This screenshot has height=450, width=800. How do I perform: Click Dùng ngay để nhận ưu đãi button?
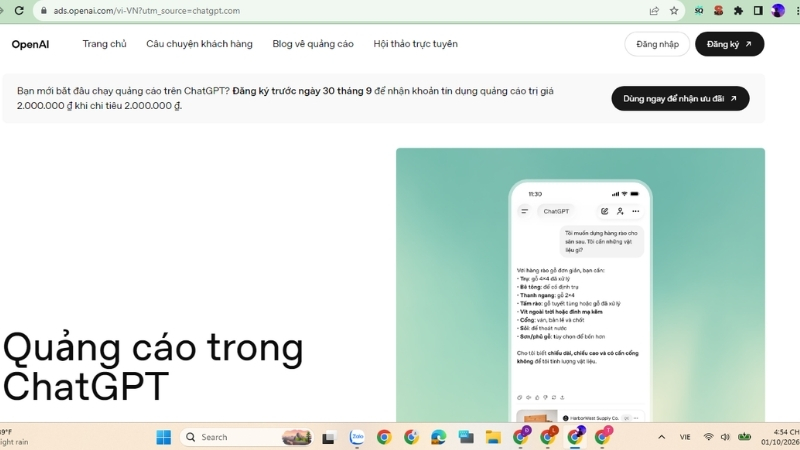tap(680, 98)
